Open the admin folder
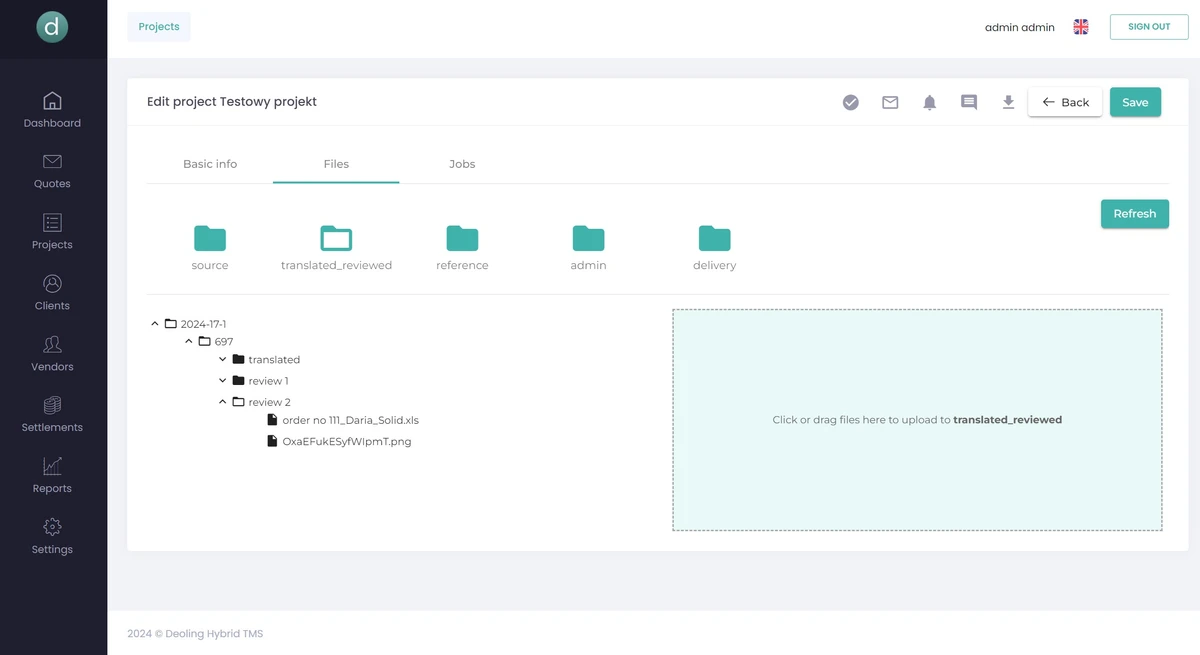1200x655 pixels. click(x=588, y=239)
